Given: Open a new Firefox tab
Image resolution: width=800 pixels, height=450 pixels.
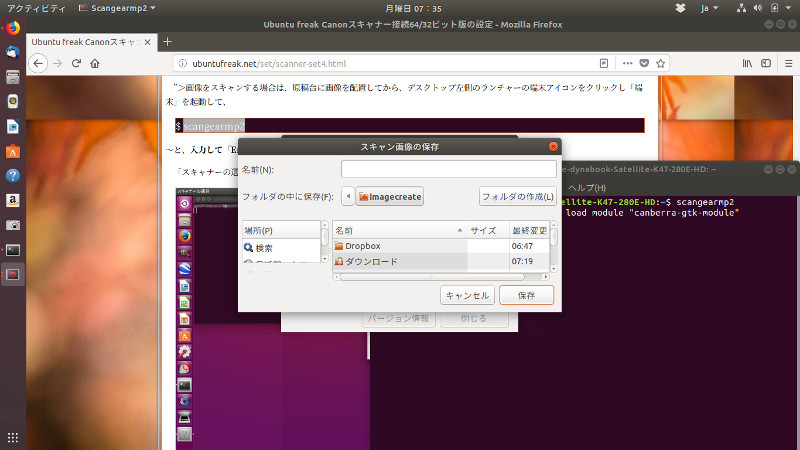Looking at the screenshot, I should click(x=167, y=42).
